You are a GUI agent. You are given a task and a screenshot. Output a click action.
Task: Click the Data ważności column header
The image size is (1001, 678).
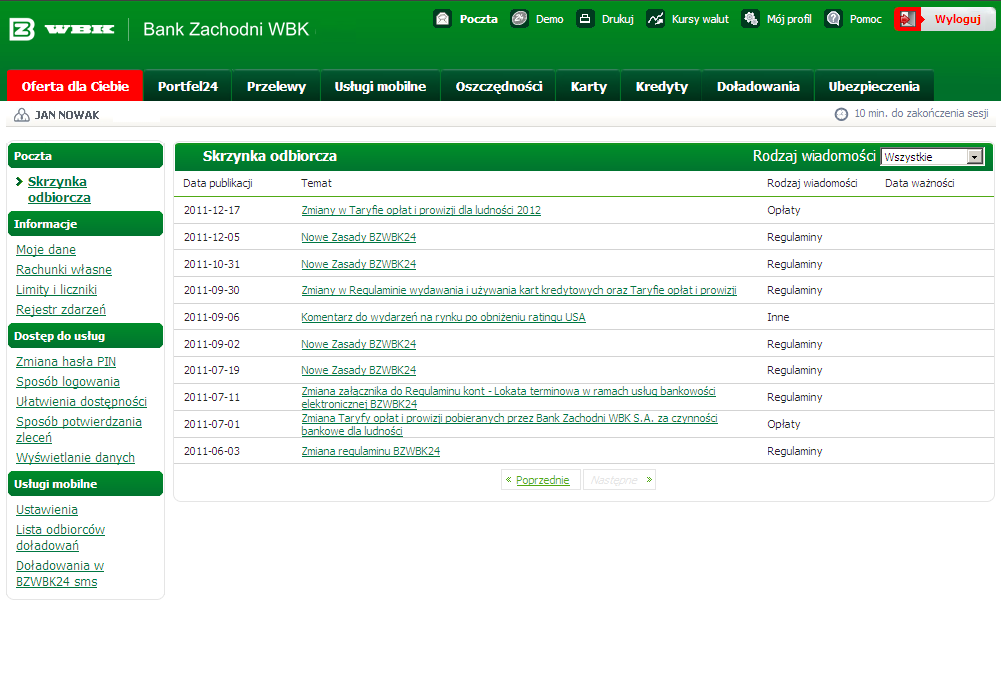(x=919, y=183)
